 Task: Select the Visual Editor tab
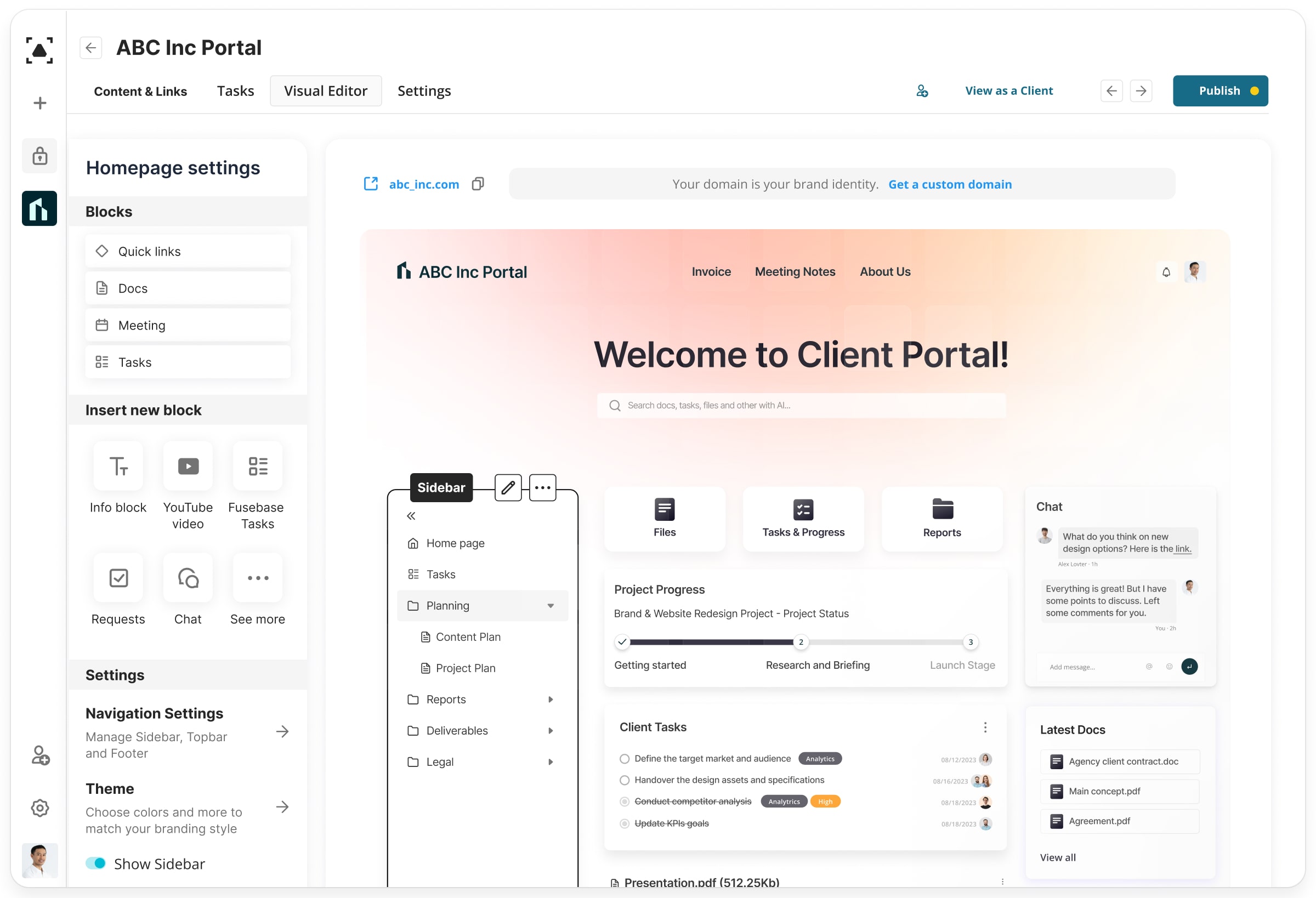pyautogui.click(x=326, y=90)
